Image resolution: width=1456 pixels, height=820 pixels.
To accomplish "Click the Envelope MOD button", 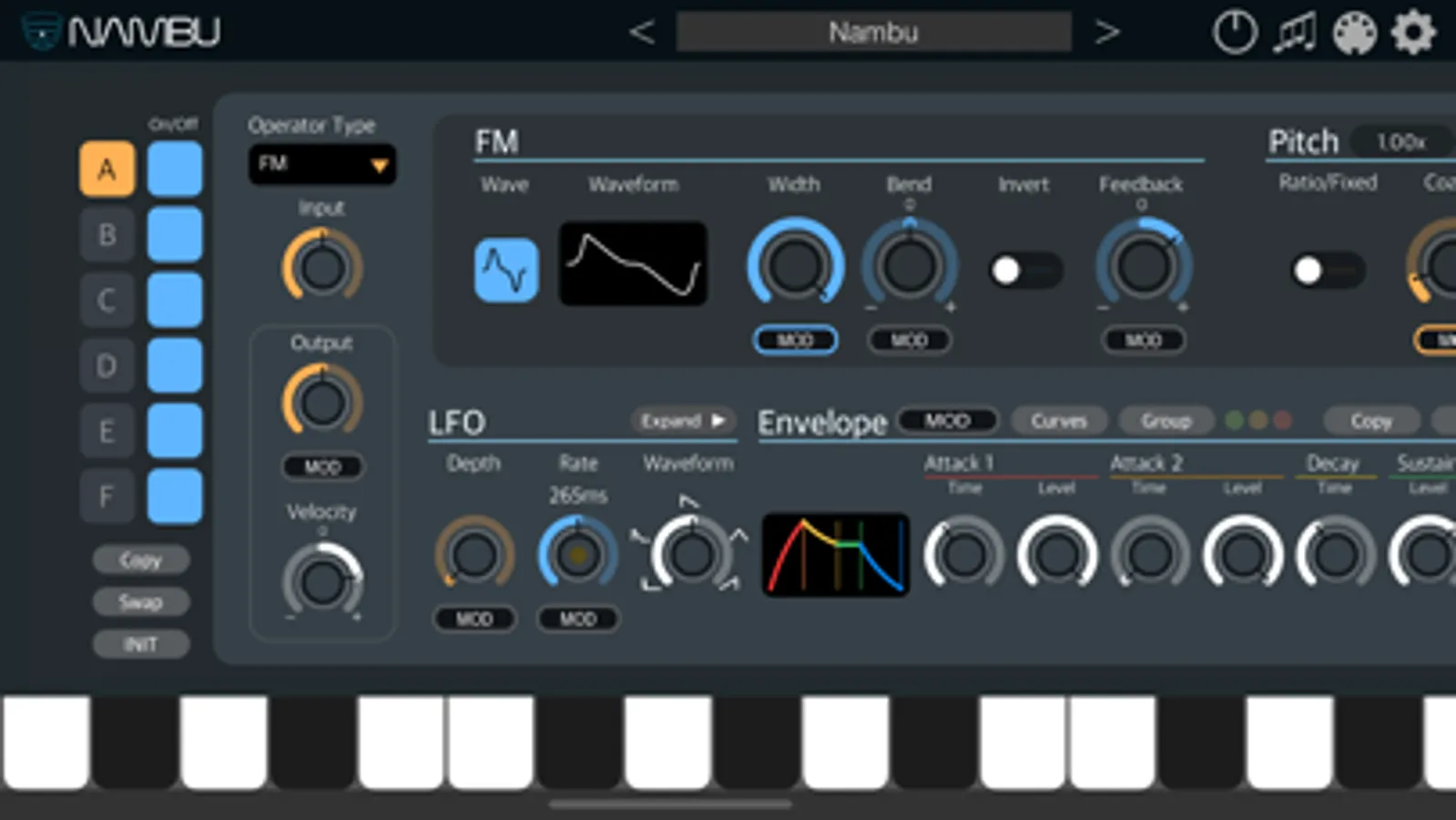I will (x=947, y=421).
